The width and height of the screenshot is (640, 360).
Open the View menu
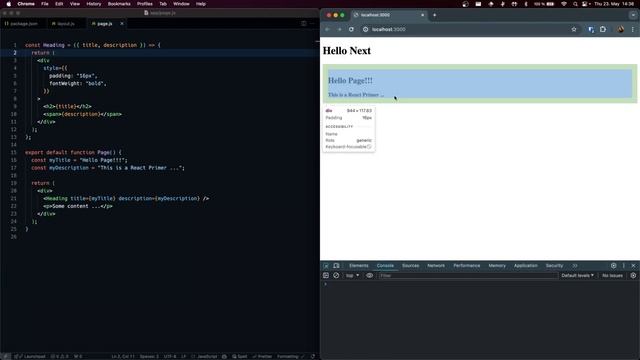click(75, 4)
